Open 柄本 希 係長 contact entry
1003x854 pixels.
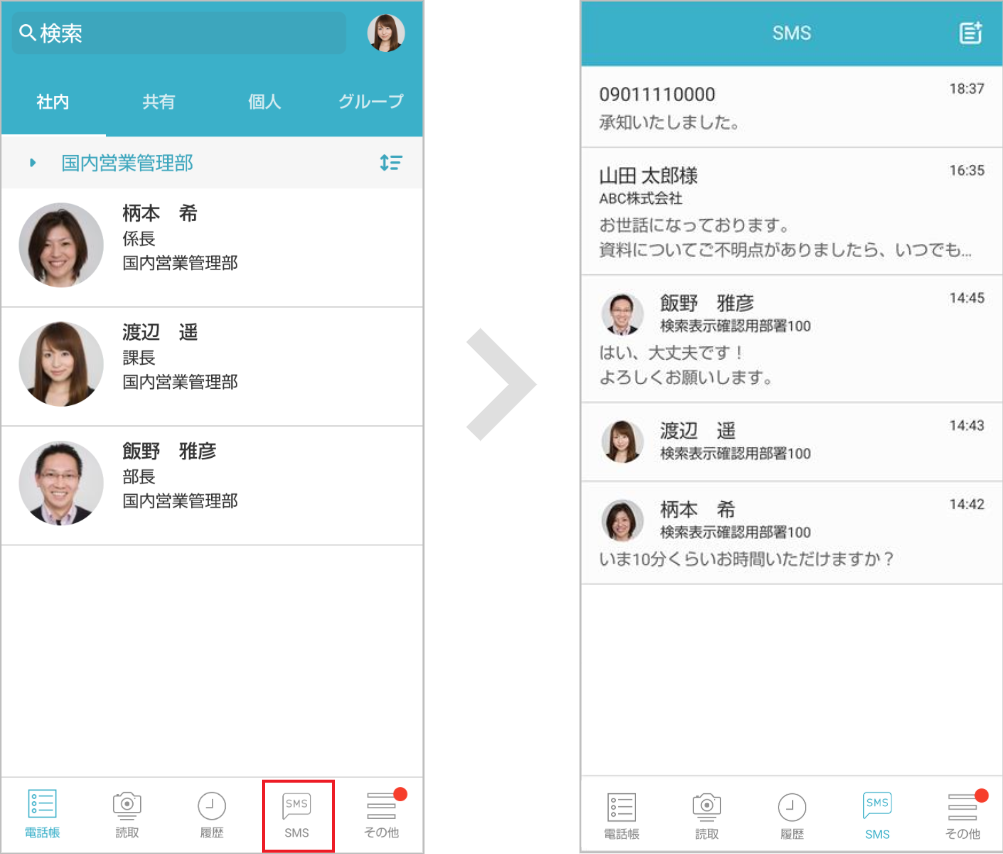[x=211, y=246]
